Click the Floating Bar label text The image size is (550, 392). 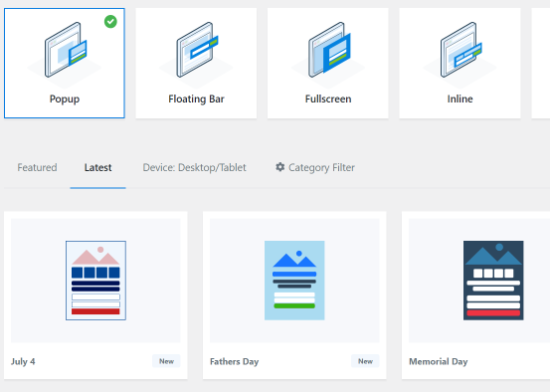pyautogui.click(x=196, y=99)
